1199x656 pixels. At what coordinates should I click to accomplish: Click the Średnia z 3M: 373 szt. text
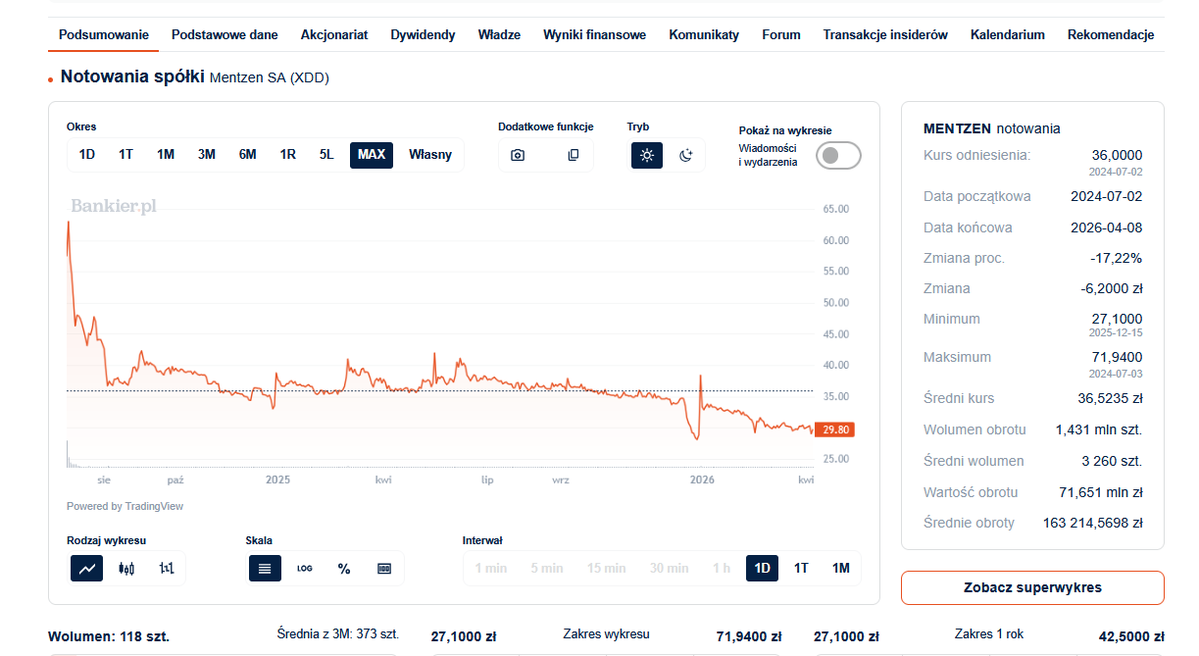[338, 634]
